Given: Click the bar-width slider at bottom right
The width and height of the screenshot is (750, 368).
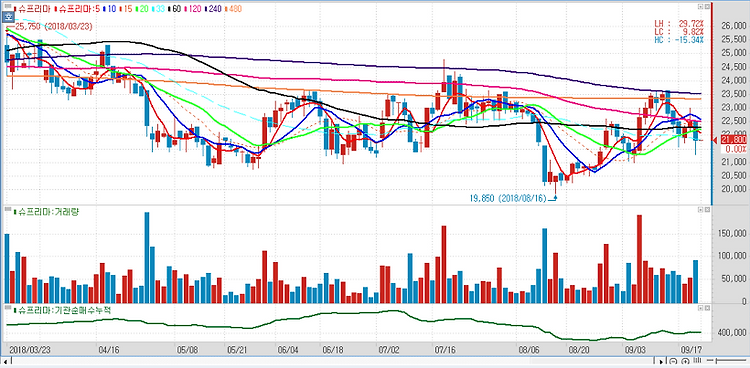Looking at the screenshot, I should 726,360.
